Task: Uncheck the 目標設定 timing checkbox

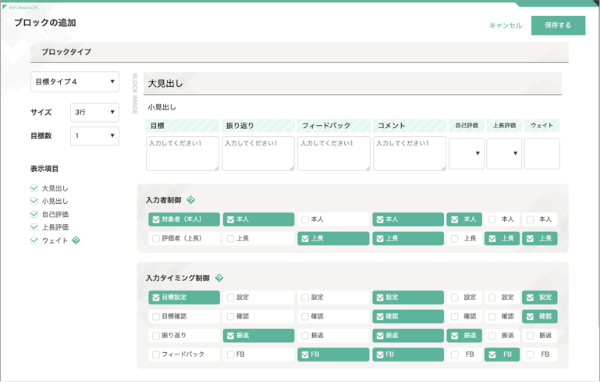Action: point(184,297)
